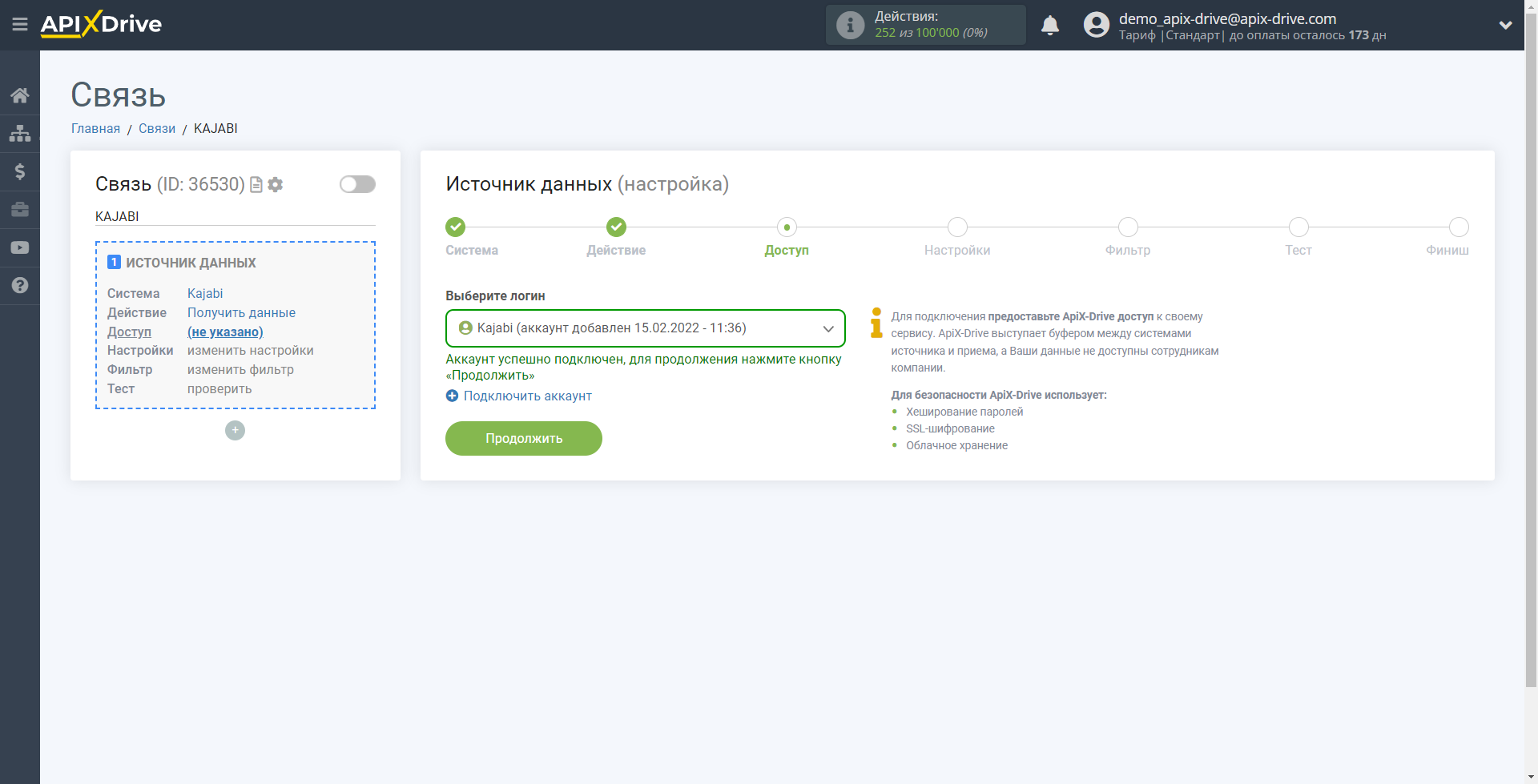Viewport: 1538px width, 784px height.
Task: Expand the account menu chevron
Action: 1505,25
